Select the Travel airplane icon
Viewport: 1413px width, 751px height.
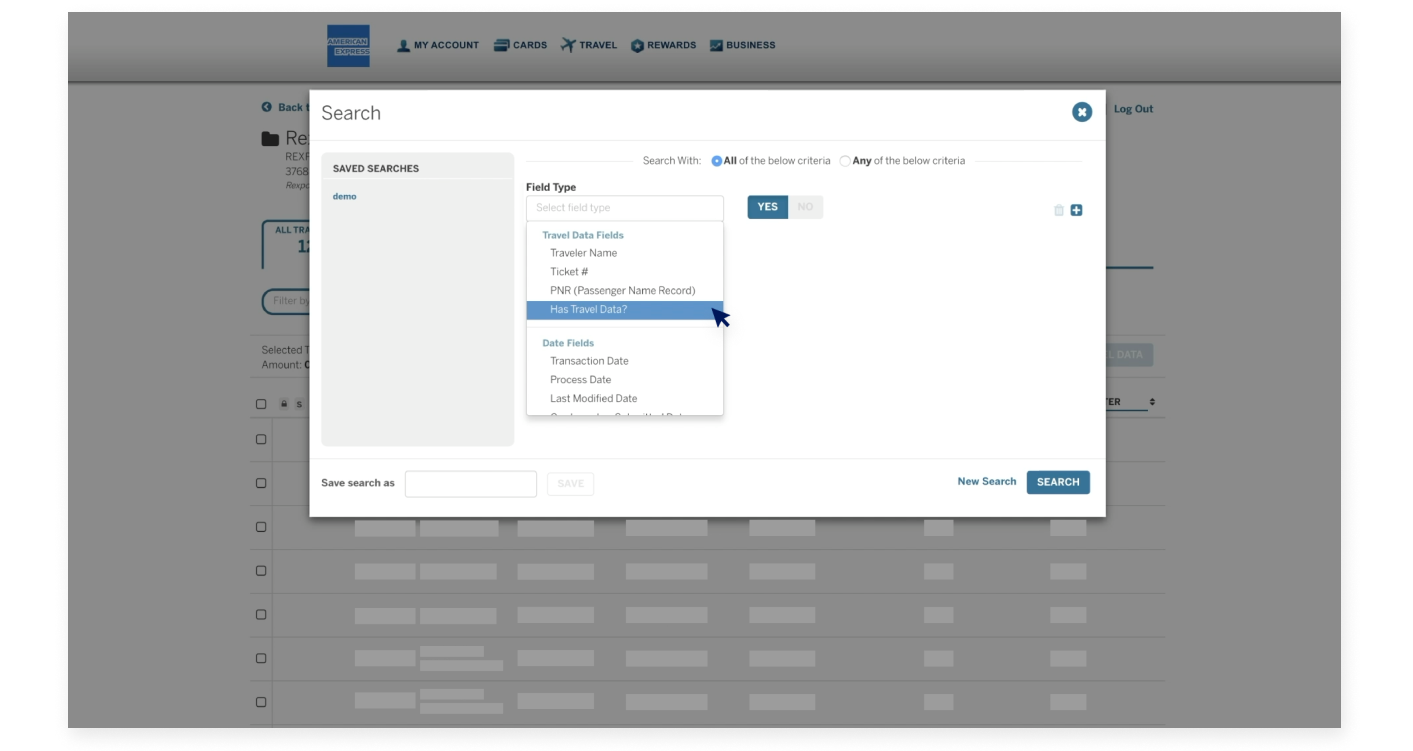(x=567, y=44)
